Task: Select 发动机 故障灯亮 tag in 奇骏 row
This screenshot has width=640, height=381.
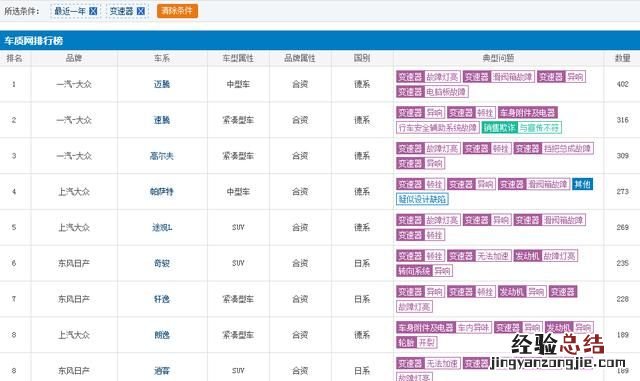Action: [x=546, y=256]
